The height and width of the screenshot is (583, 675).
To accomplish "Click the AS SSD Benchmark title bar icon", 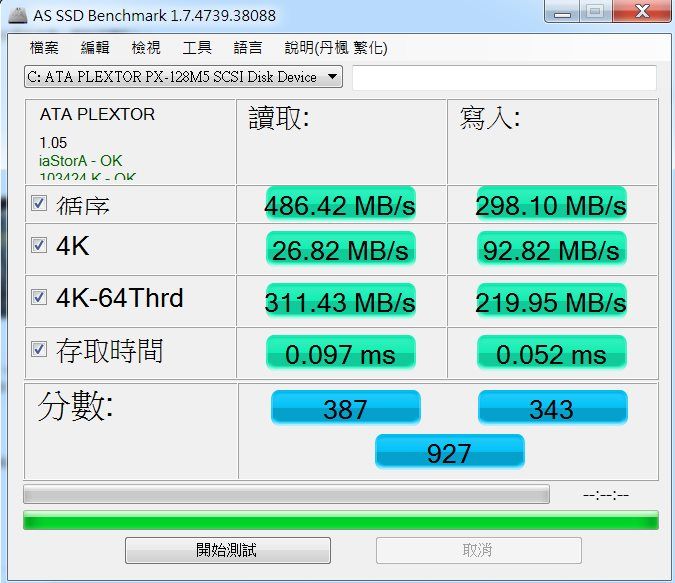I will pyautogui.click(x=14, y=16).
